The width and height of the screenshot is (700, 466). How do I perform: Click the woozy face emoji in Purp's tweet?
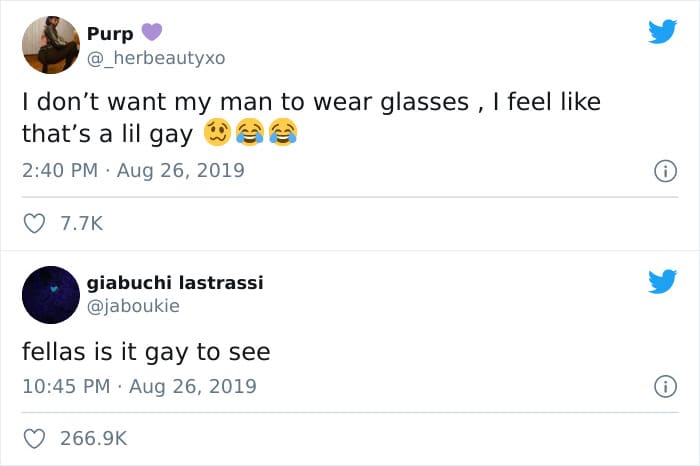(x=218, y=133)
